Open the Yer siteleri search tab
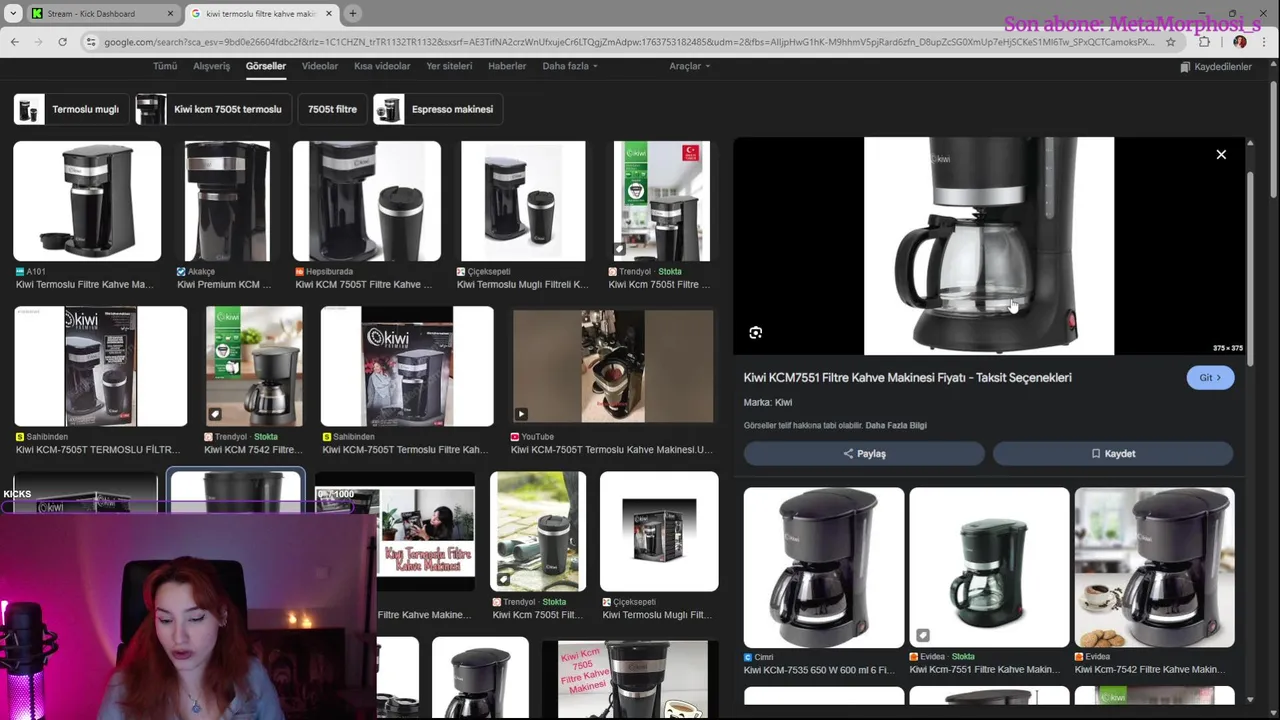 tap(449, 66)
